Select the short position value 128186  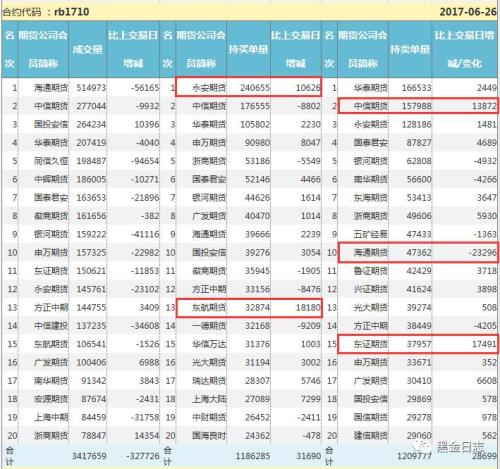(416, 125)
